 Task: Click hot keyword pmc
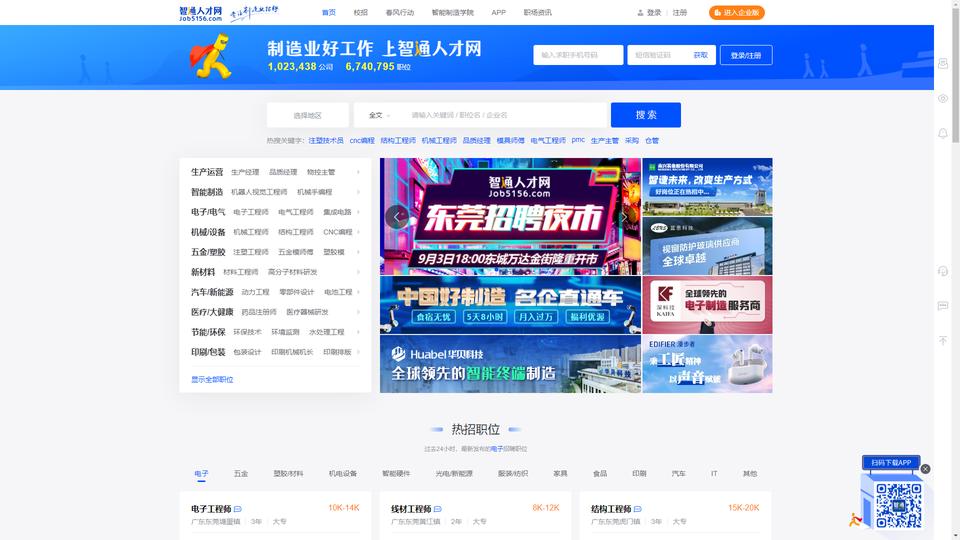coord(578,140)
